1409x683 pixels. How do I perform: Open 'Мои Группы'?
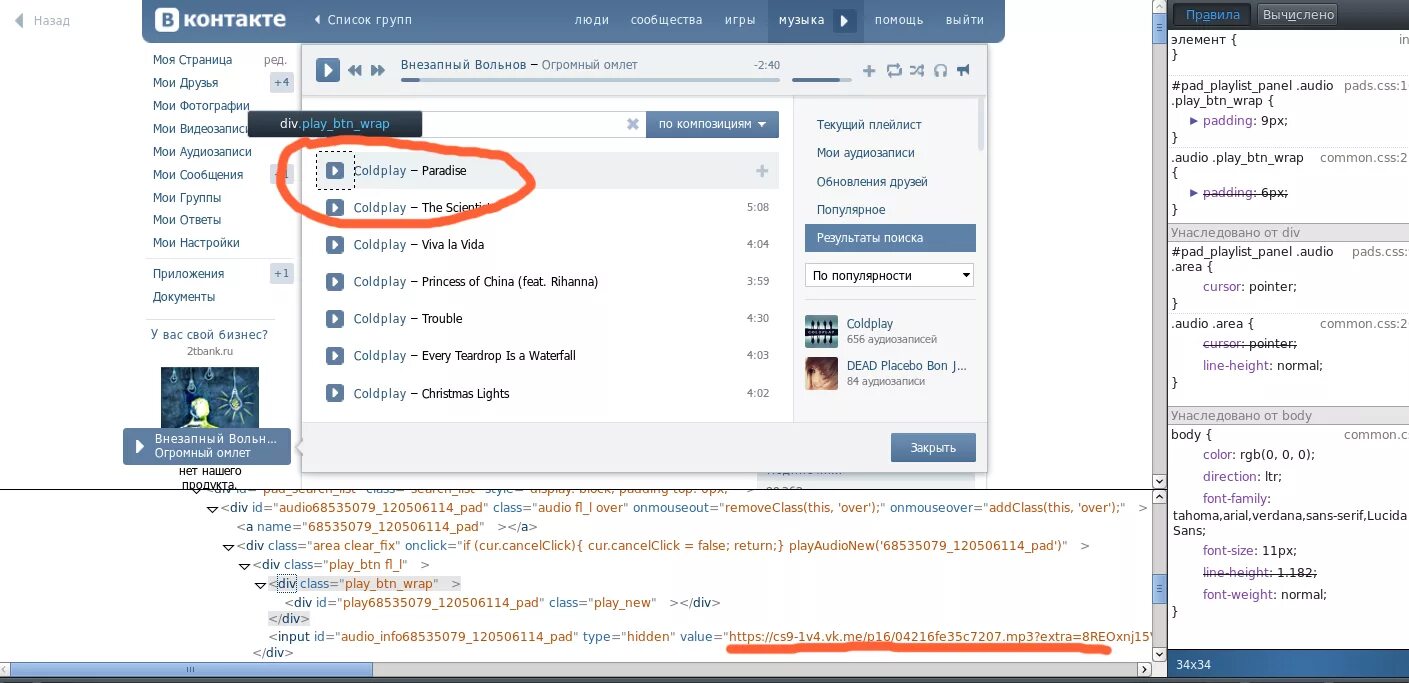[187, 198]
